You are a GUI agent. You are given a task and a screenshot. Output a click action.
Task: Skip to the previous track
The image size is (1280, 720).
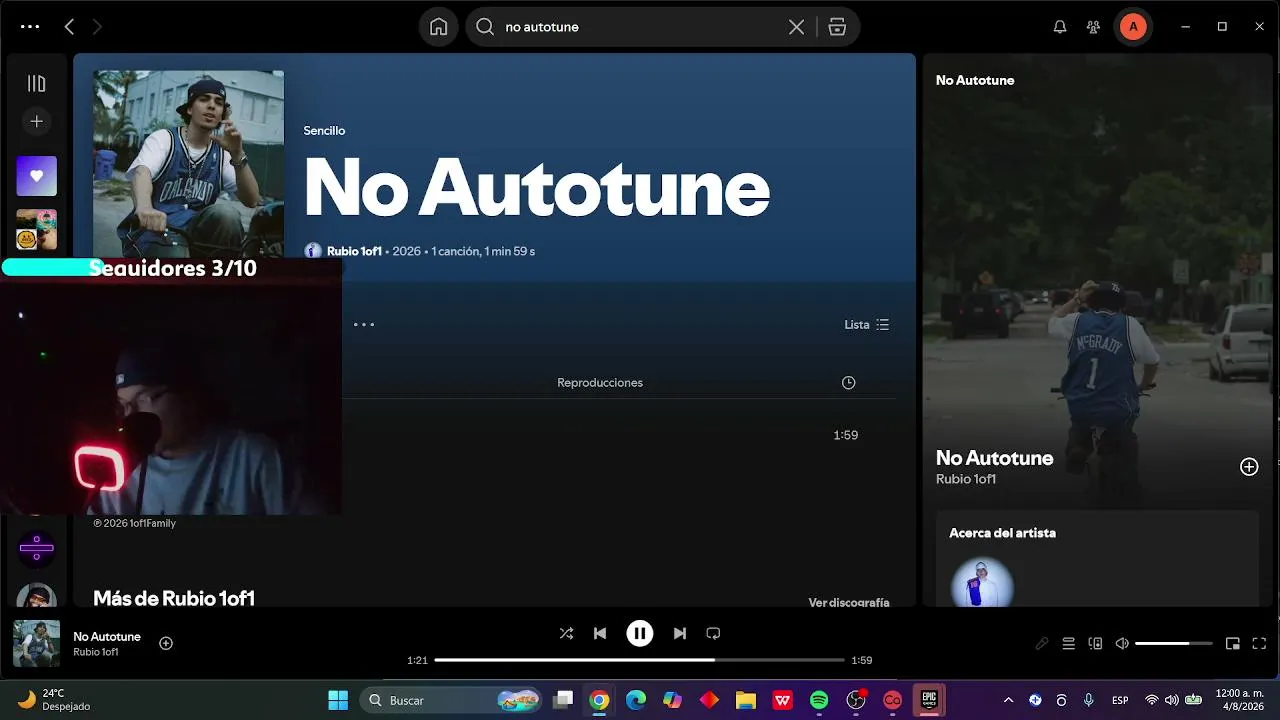(600, 633)
